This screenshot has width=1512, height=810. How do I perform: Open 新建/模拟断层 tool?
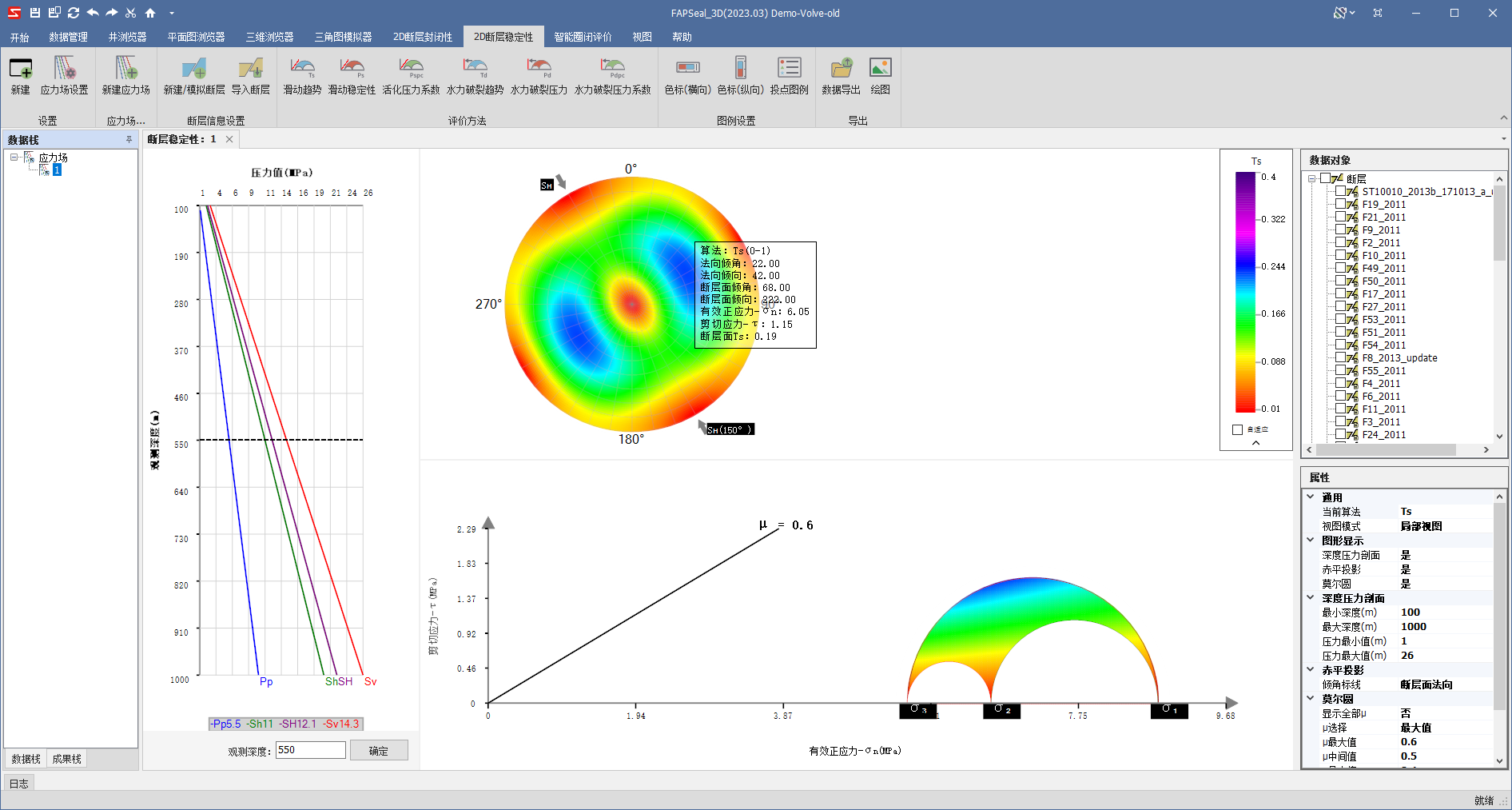pos(194,76)
